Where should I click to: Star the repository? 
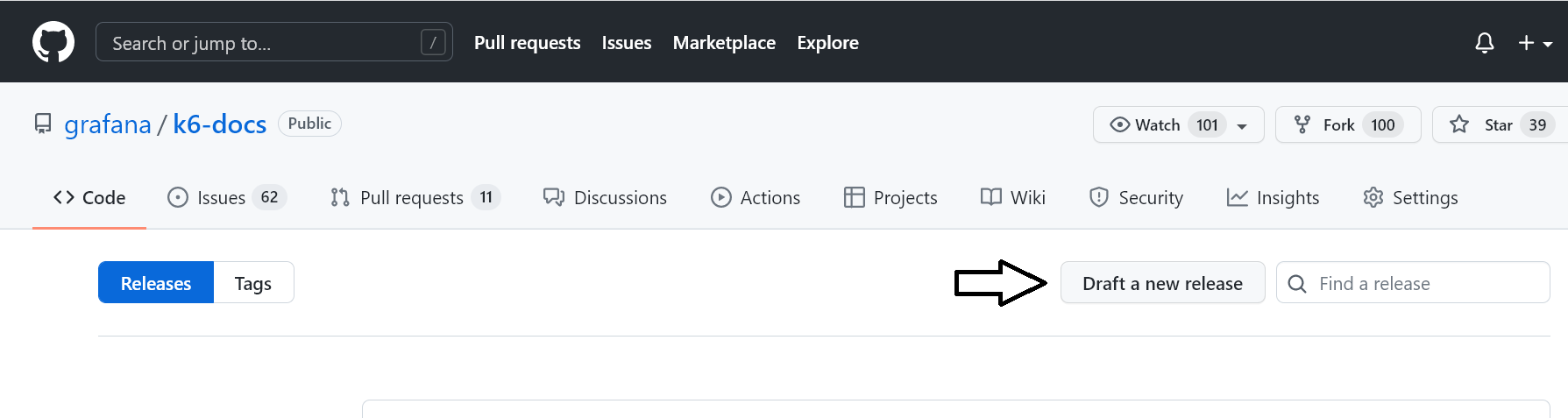coord(1500,124)
